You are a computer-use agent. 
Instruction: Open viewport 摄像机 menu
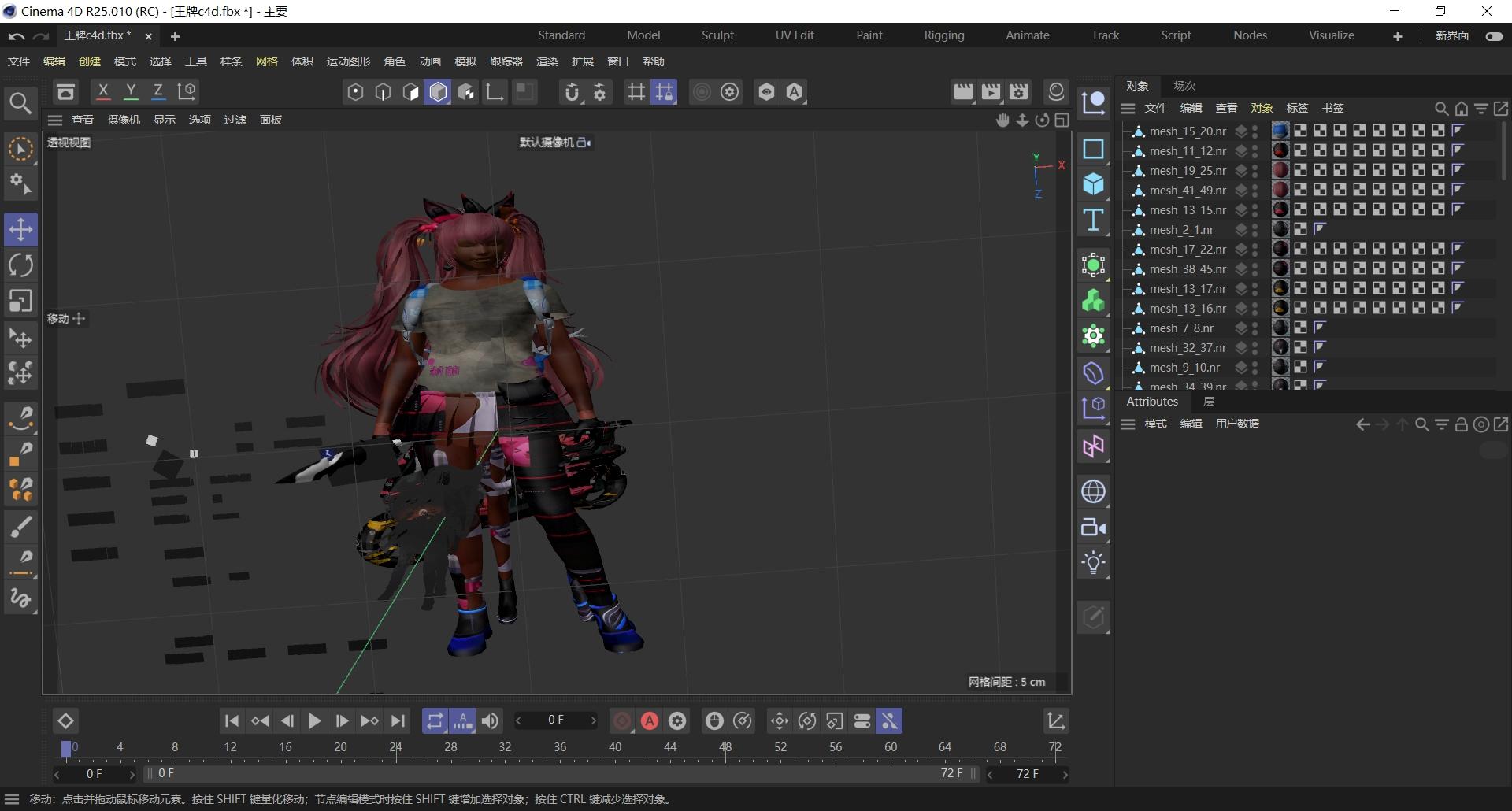click(124, 120)
